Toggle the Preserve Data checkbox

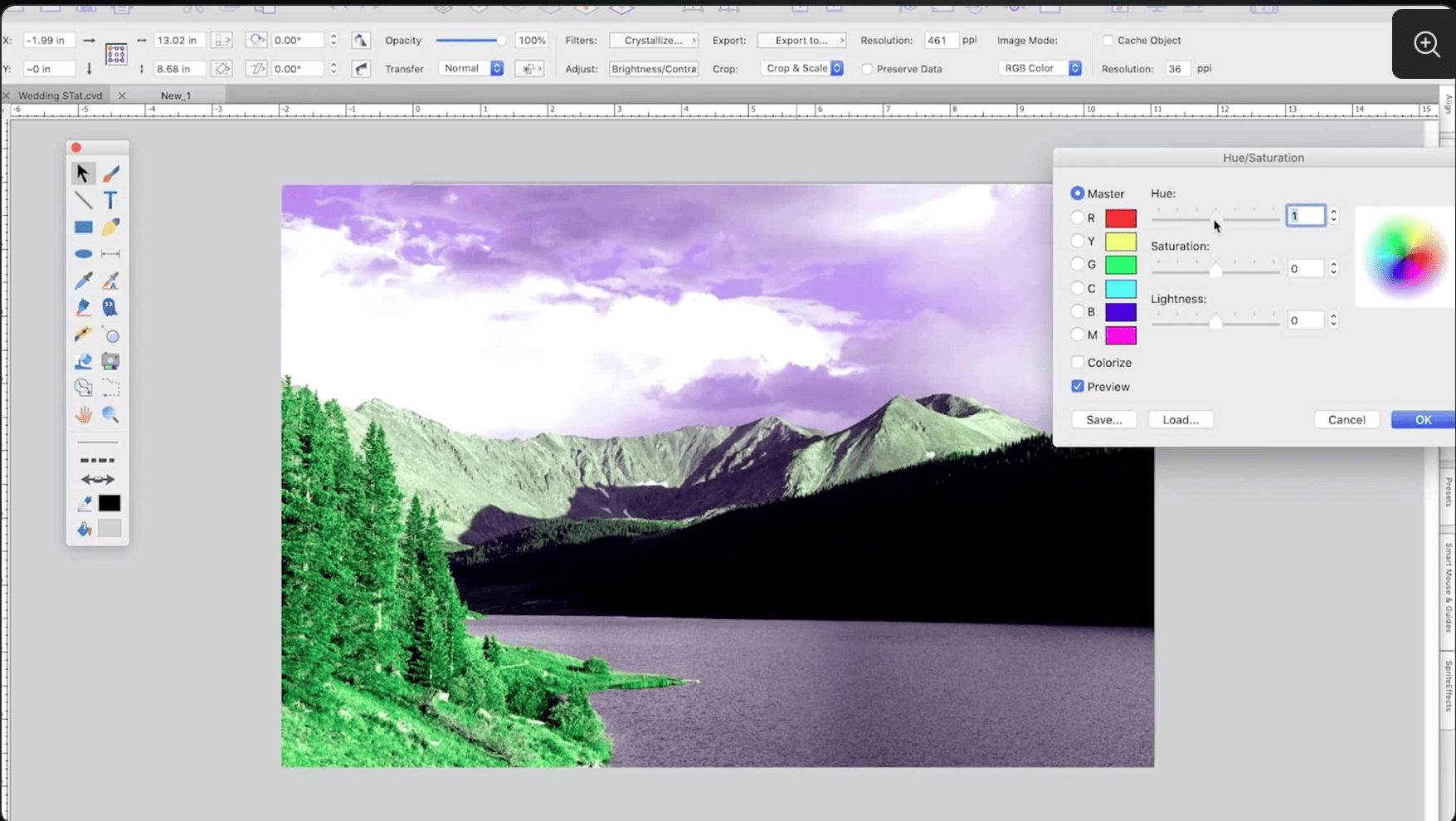click(x=867, y=69)
